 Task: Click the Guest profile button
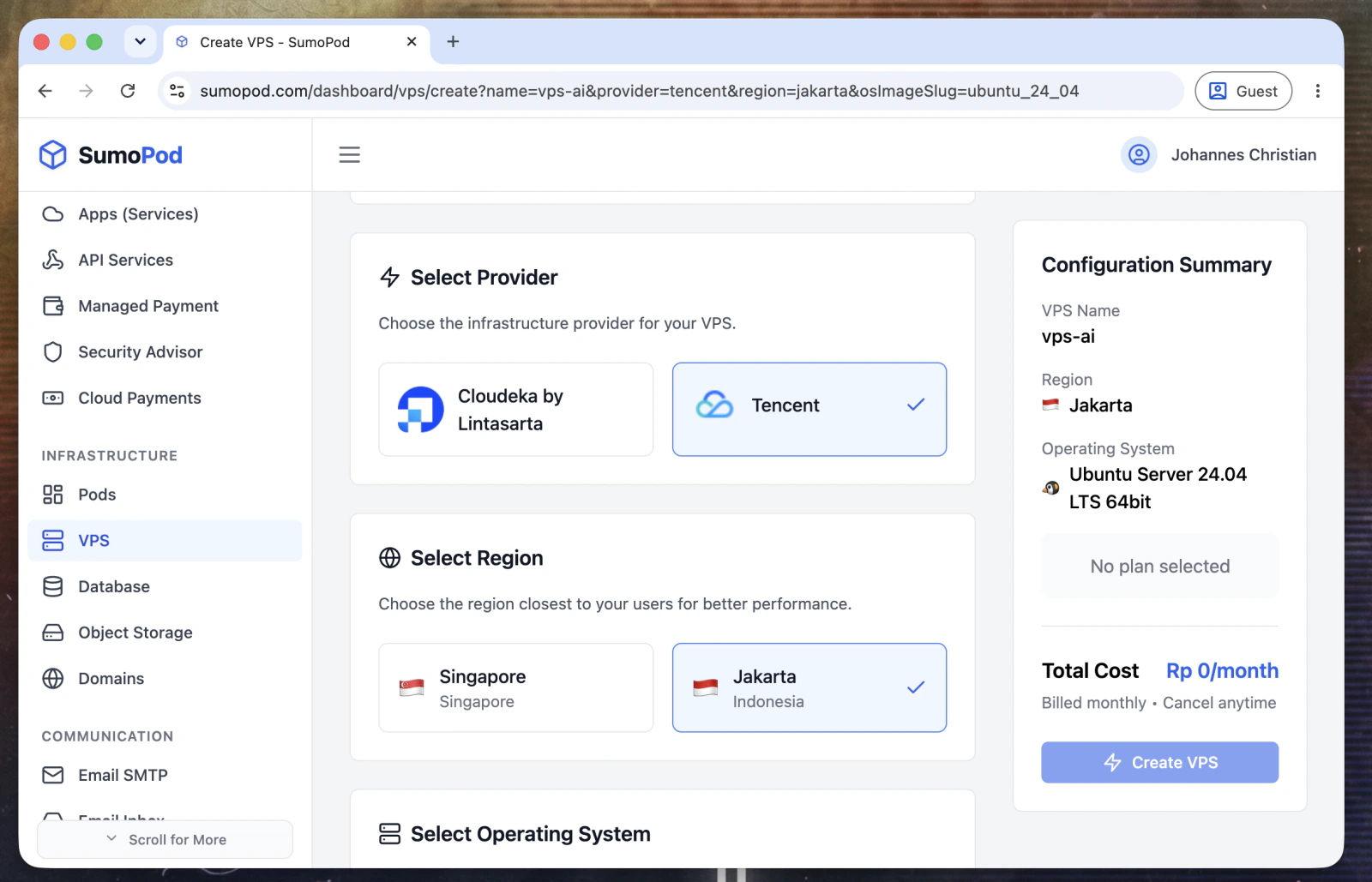pyautogui.click(x=1243, y=91)
